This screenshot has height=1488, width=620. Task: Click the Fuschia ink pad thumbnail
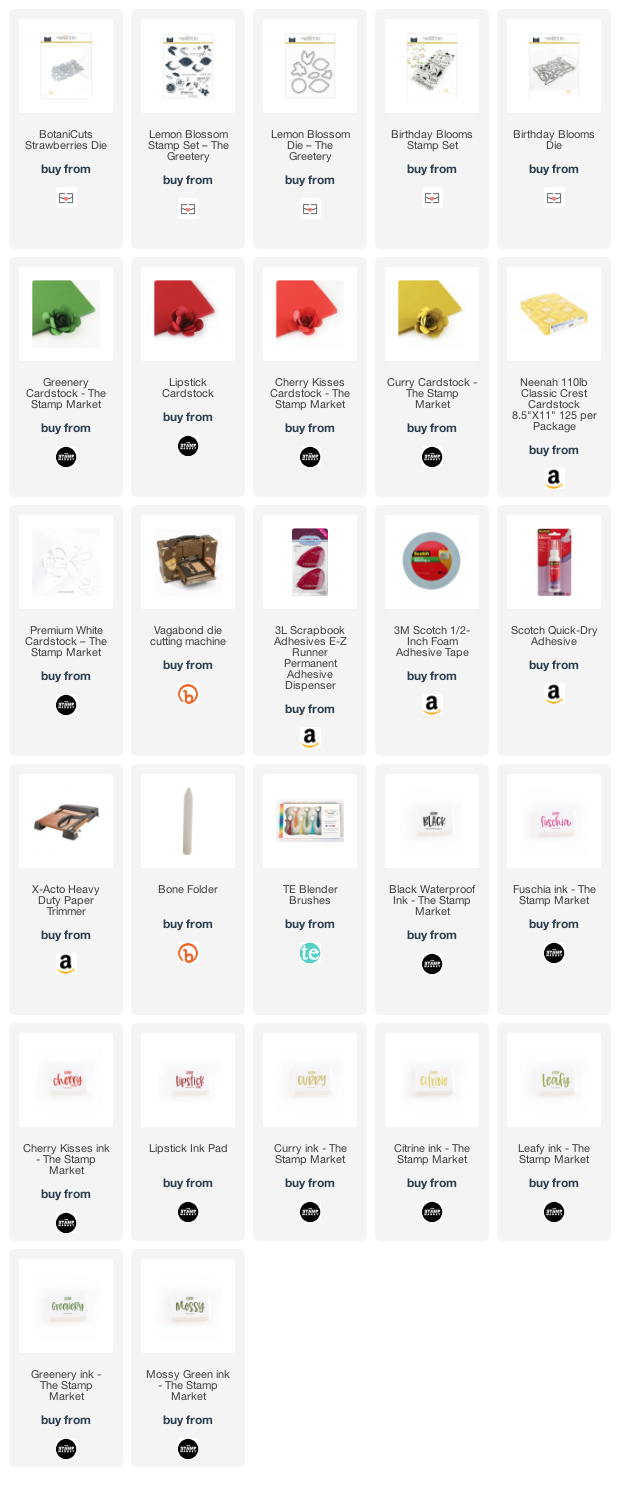(554, 821)
